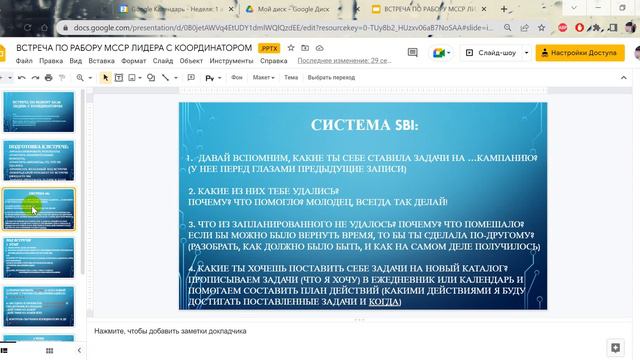Star the presentation next to PPTX badge
This screenshot has height=360, width=640.
(x=291, y=48)
